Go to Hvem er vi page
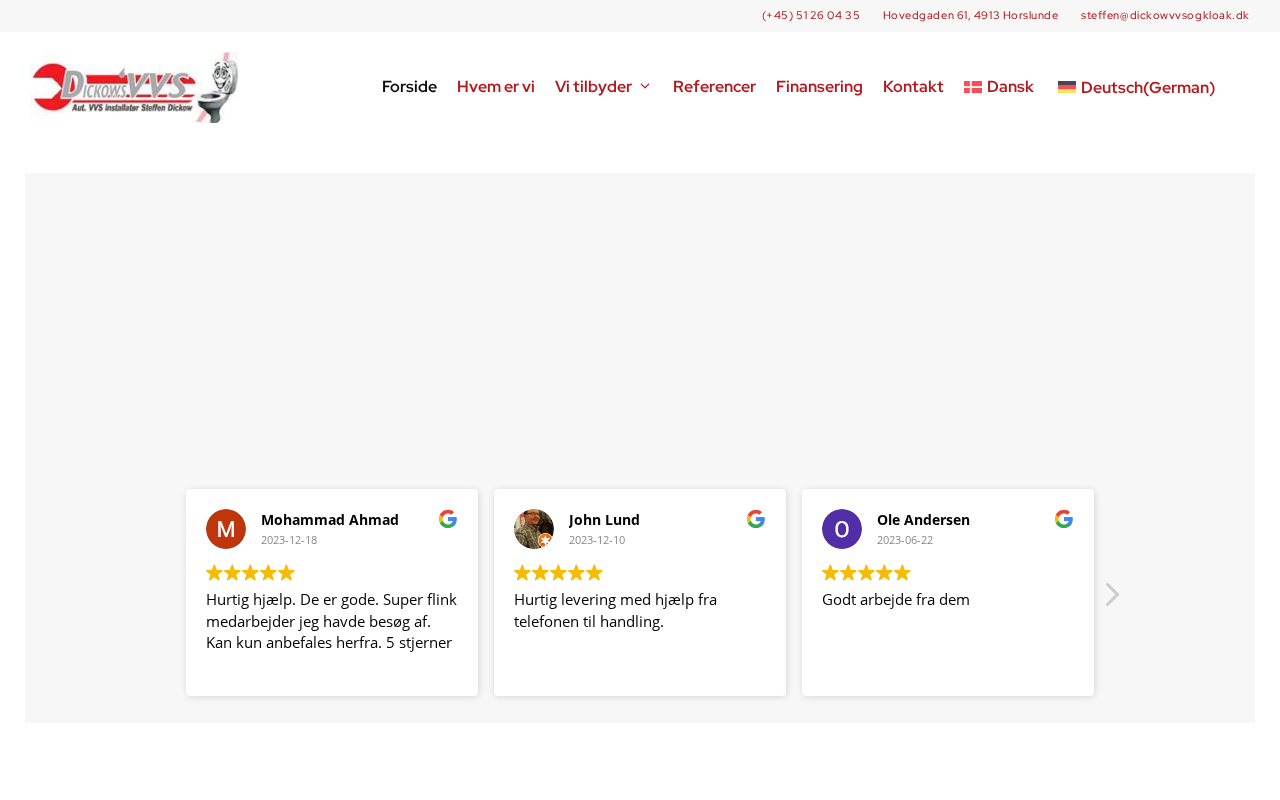The width and height of the screenshot is (1280, 800). (x=496, y=87)
